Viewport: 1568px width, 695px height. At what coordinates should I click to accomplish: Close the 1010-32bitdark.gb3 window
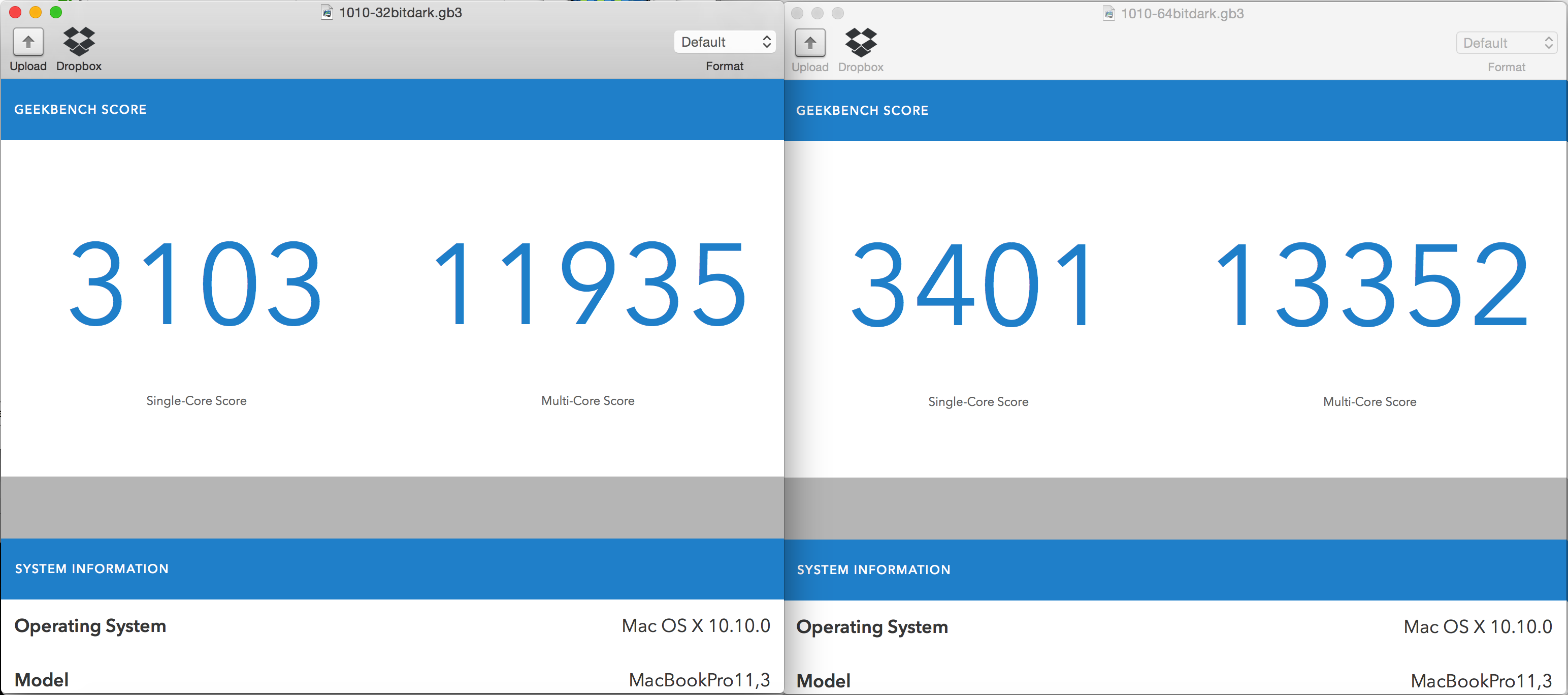coord(15,12)
